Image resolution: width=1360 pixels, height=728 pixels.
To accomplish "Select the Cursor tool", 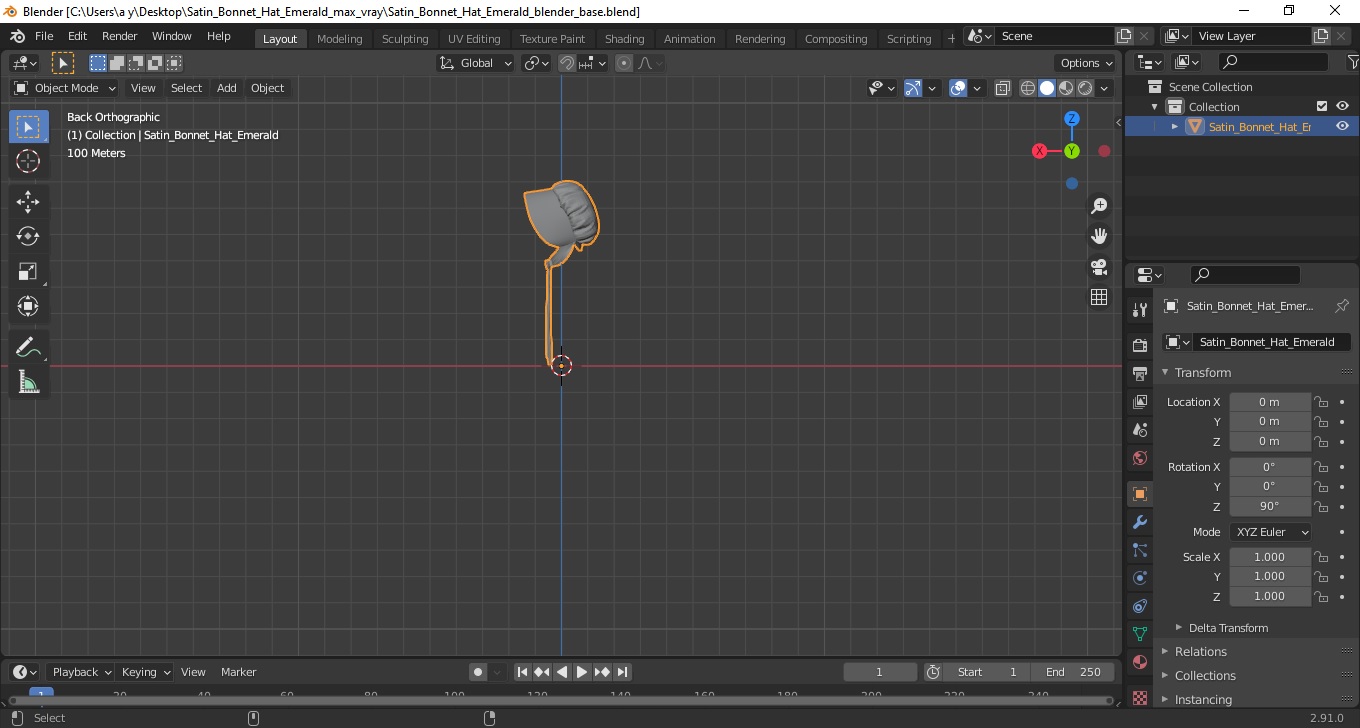I will pyautogui.click(x=28, y=161).
